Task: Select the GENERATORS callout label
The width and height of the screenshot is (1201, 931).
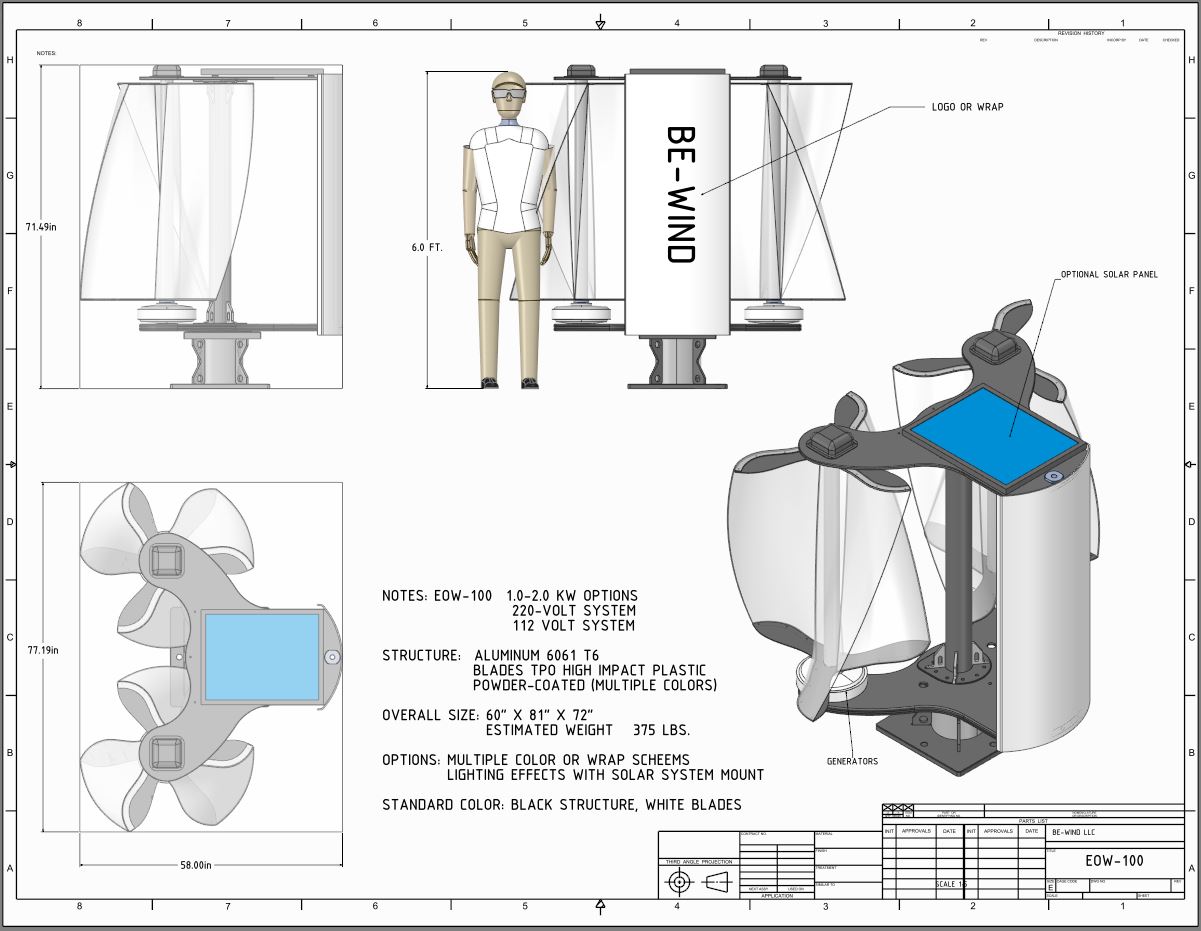Action: click(852, 761)
